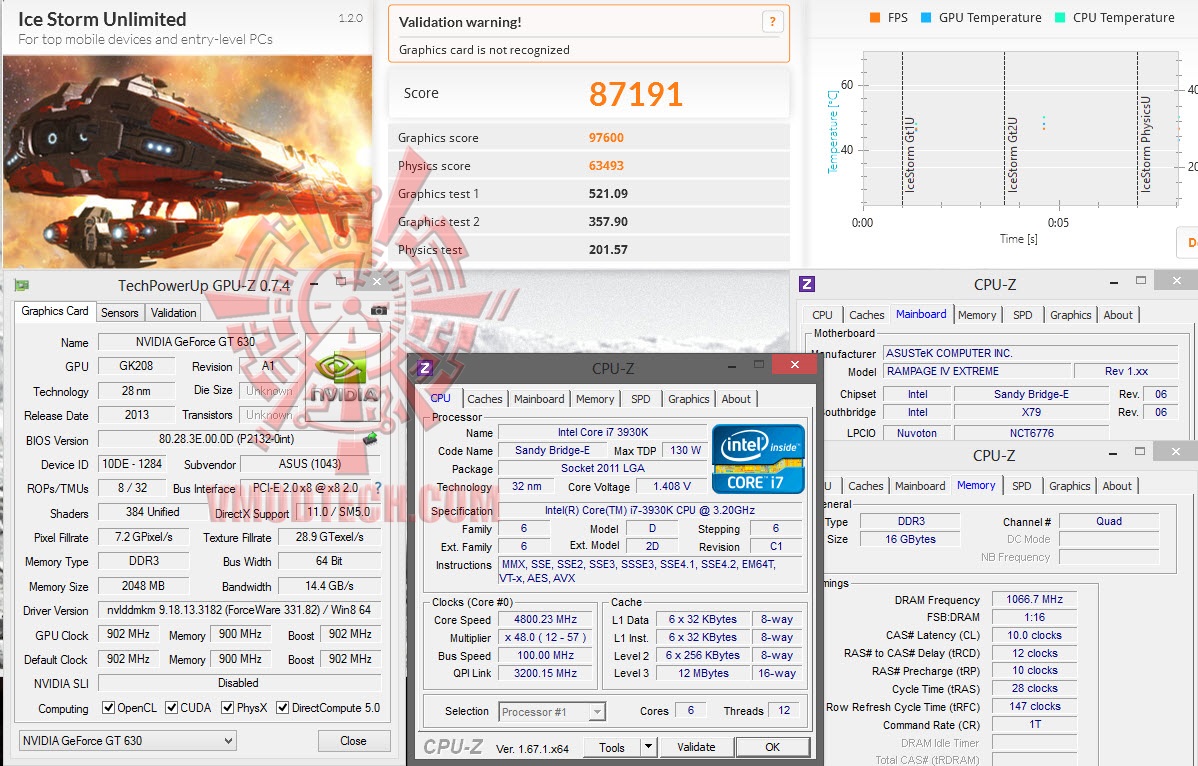Click the Graphics test 2 value 357.90
Image resolution: width=1198 pixels, height=766 pixels.
point(608,221)
